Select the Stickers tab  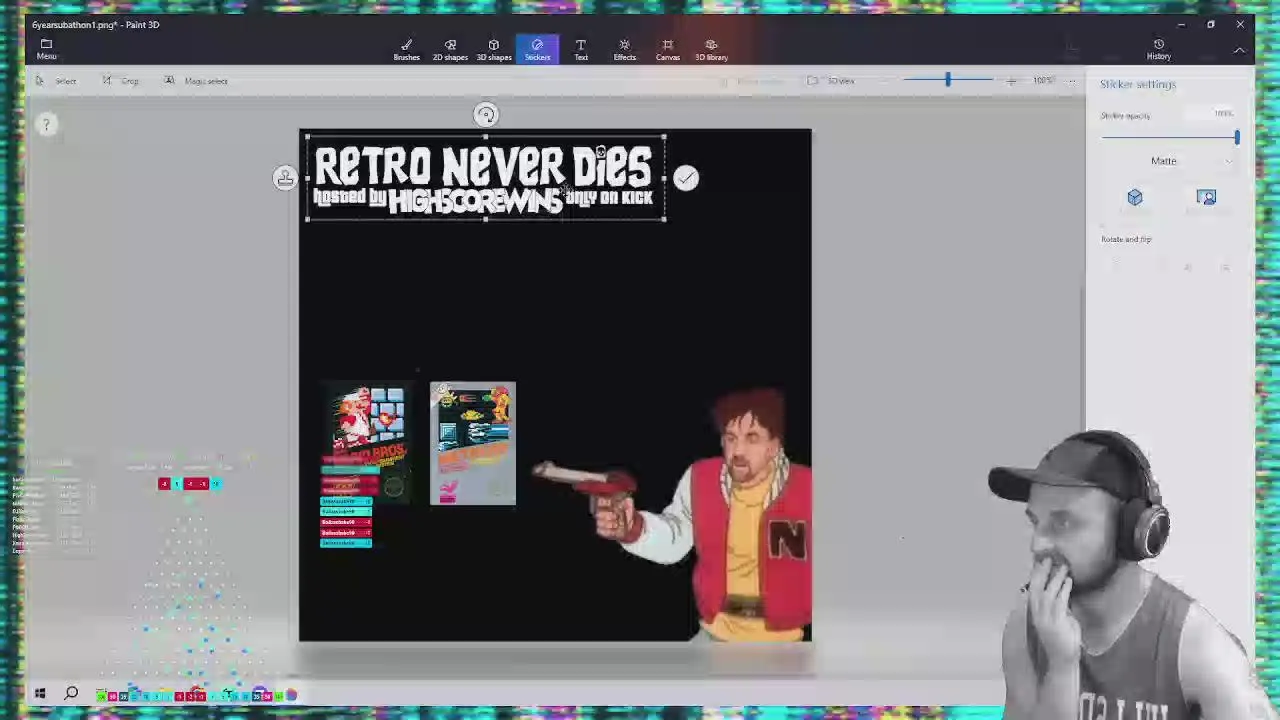tap(537, 49)
